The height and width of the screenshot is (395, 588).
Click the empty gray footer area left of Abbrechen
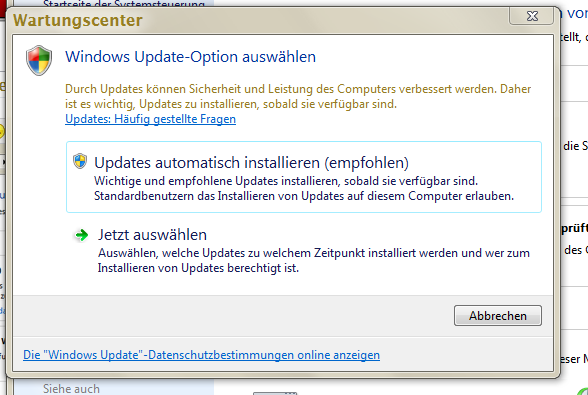tap(232, 315)
